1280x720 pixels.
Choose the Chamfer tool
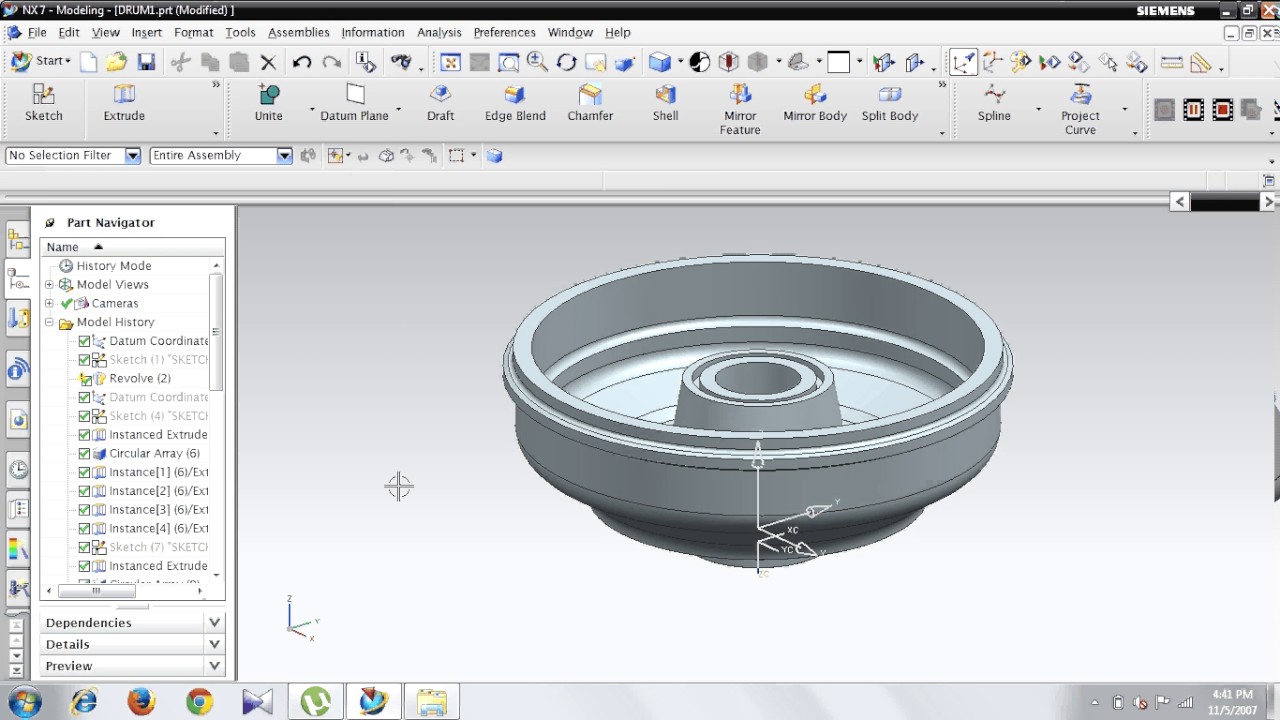click(x=590, y=103)
